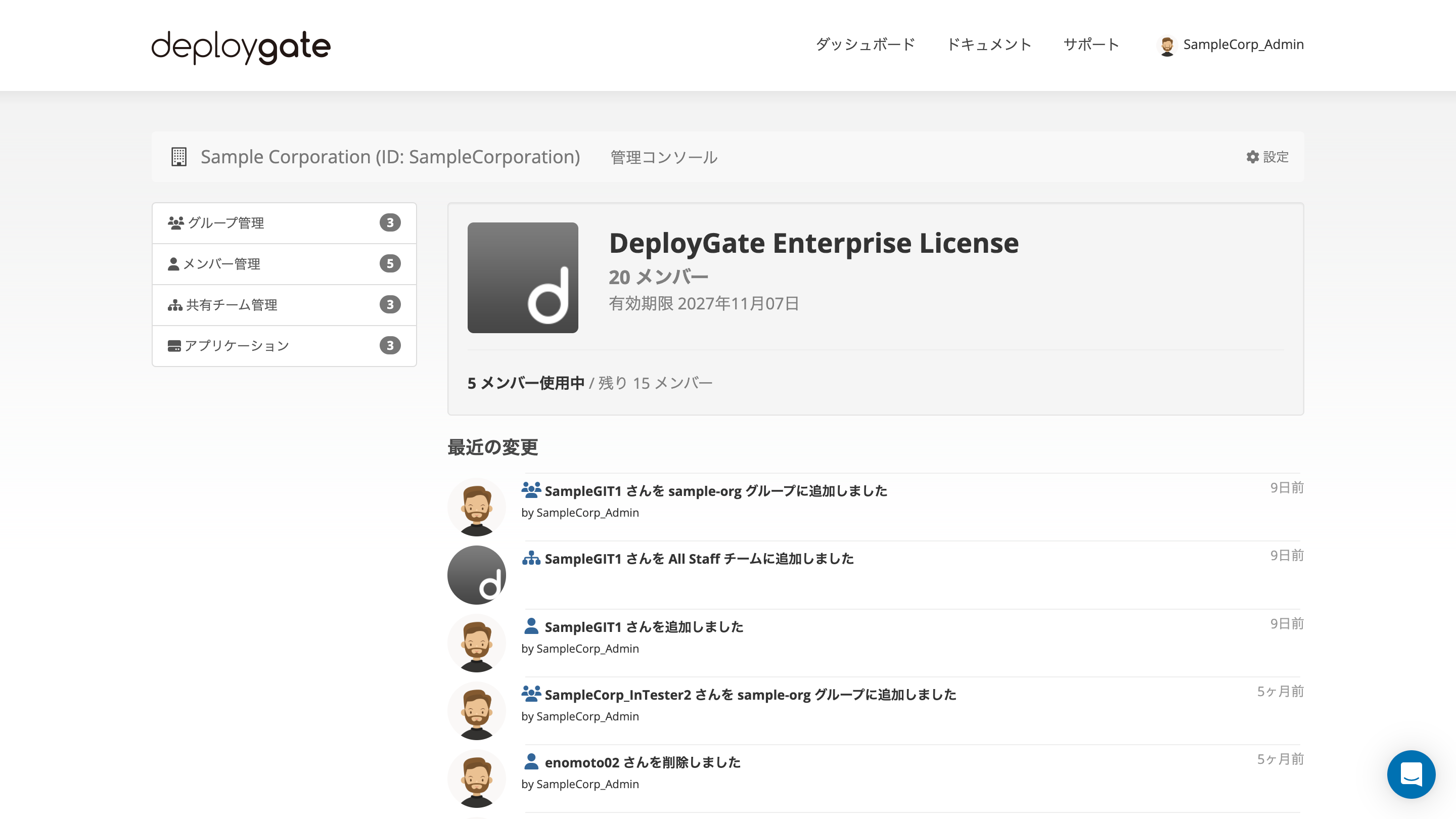Click by SampleCorp_Admin under enomoto02 entry
1456x819 pixels.
[580, 784]
